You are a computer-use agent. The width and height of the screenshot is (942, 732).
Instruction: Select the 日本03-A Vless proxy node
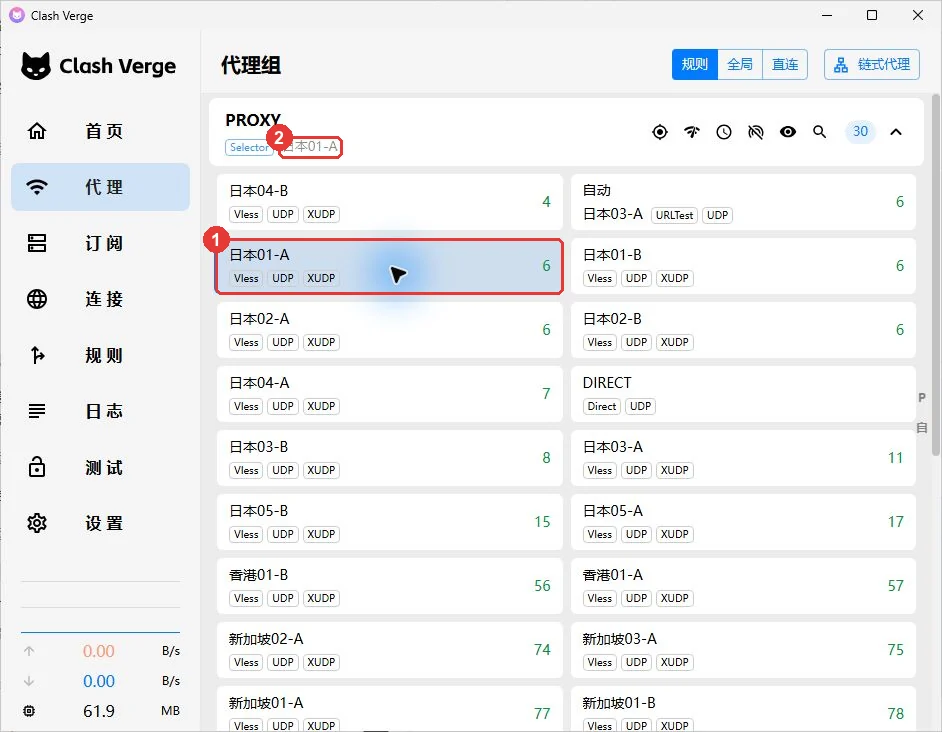(743, 458)
